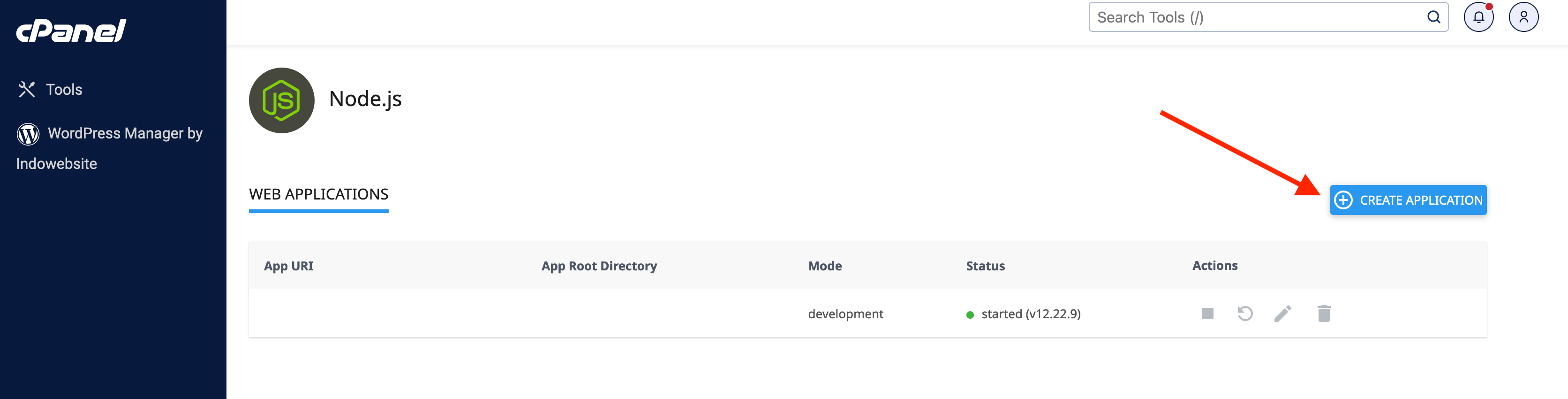Screen dimensions: 1568x399
Task: Click the green started status dot
Action: (x=970, y=315)
